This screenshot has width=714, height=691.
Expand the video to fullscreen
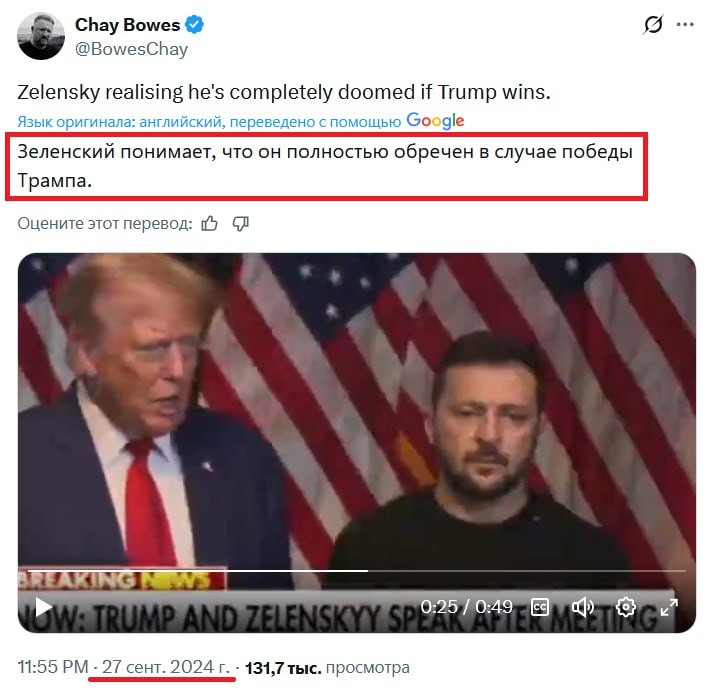[x=669, y=607]
